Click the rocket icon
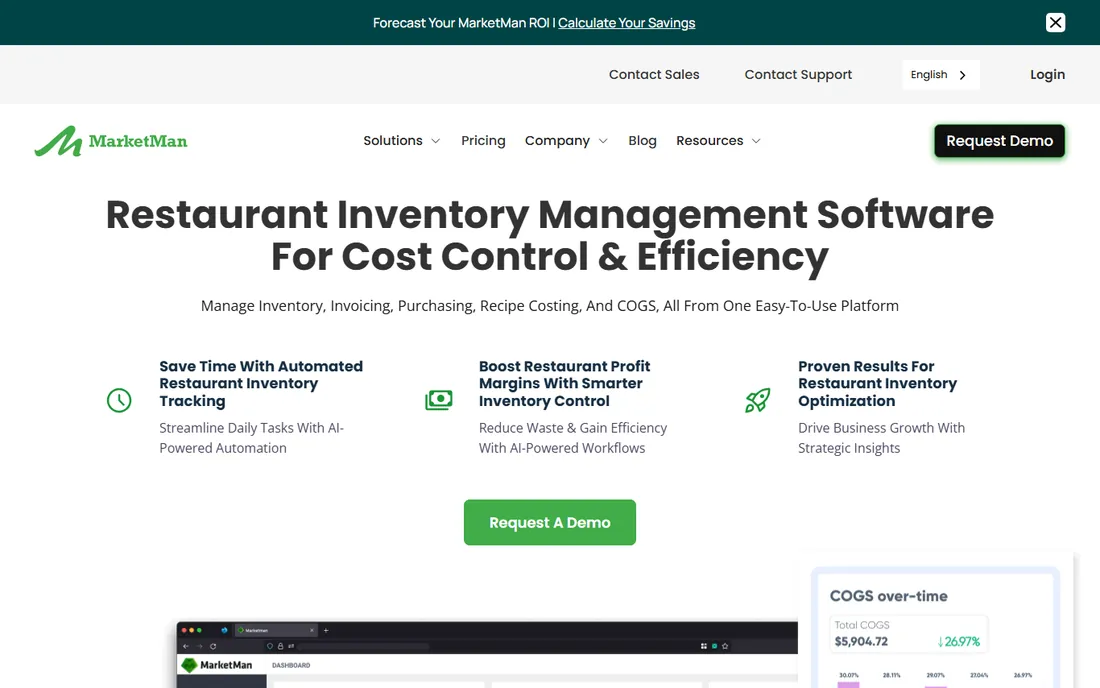1100x688 pixels. (x=758, y=400)
